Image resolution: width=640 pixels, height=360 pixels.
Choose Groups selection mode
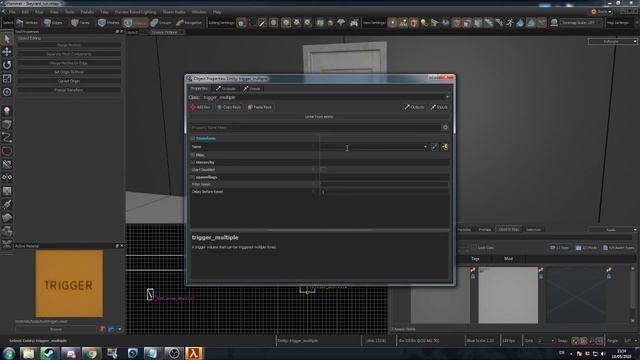tap(161, 23)
